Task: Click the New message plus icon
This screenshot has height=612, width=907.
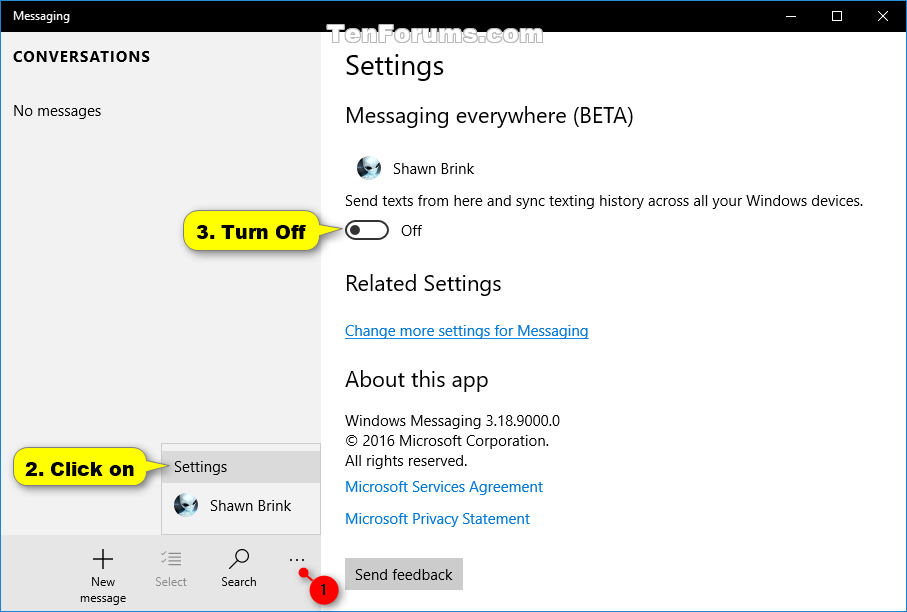Action: click(x=103, y=559)
